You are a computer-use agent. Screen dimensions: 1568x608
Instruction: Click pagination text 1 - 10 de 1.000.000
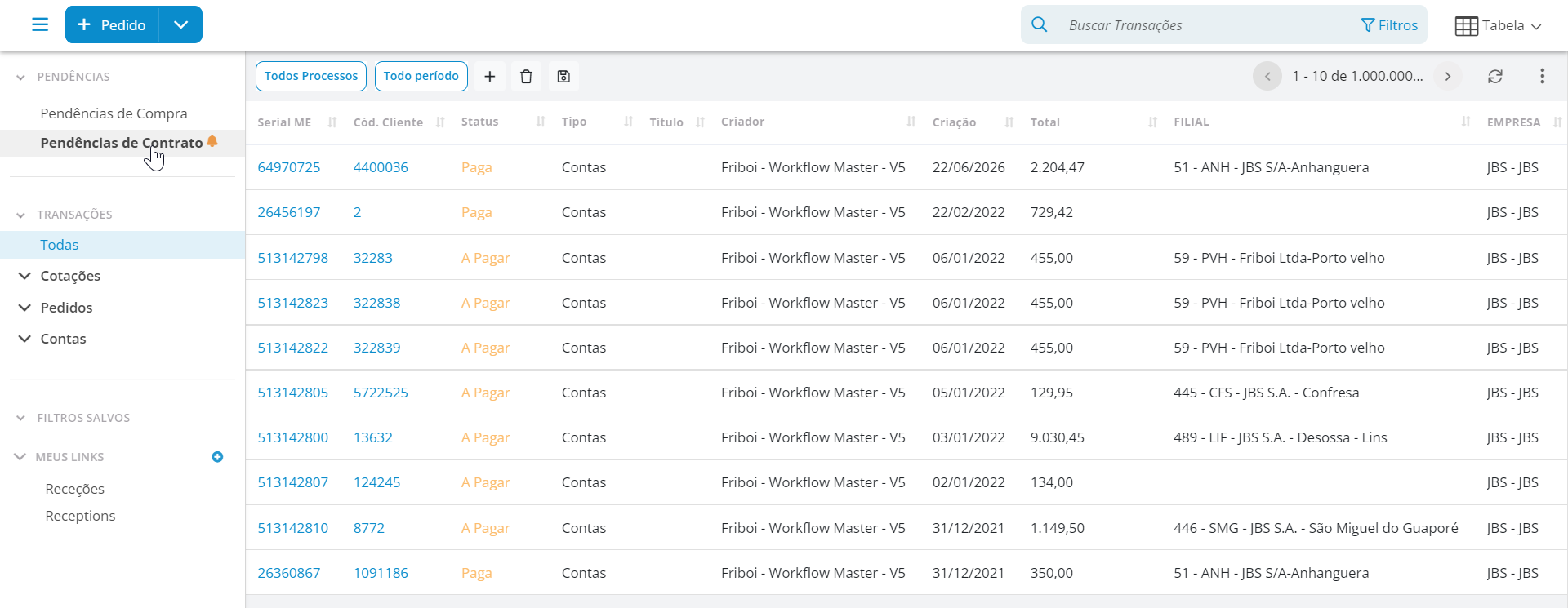pyautogui.click(x=1357, y=76)
